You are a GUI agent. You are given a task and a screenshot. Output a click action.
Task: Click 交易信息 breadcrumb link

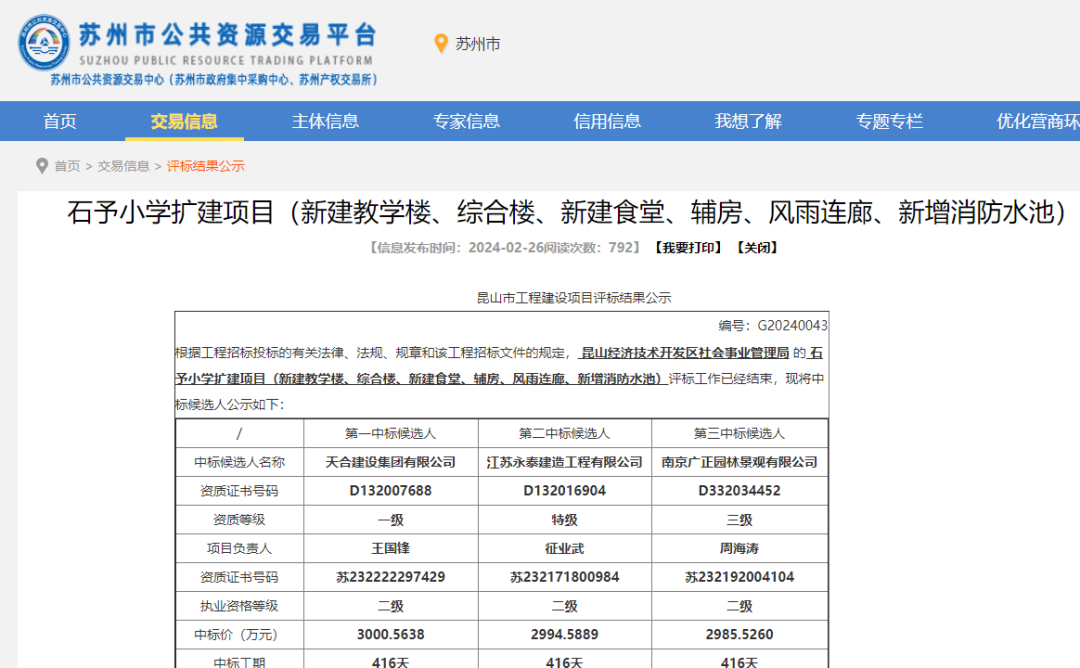coord(123,166)
